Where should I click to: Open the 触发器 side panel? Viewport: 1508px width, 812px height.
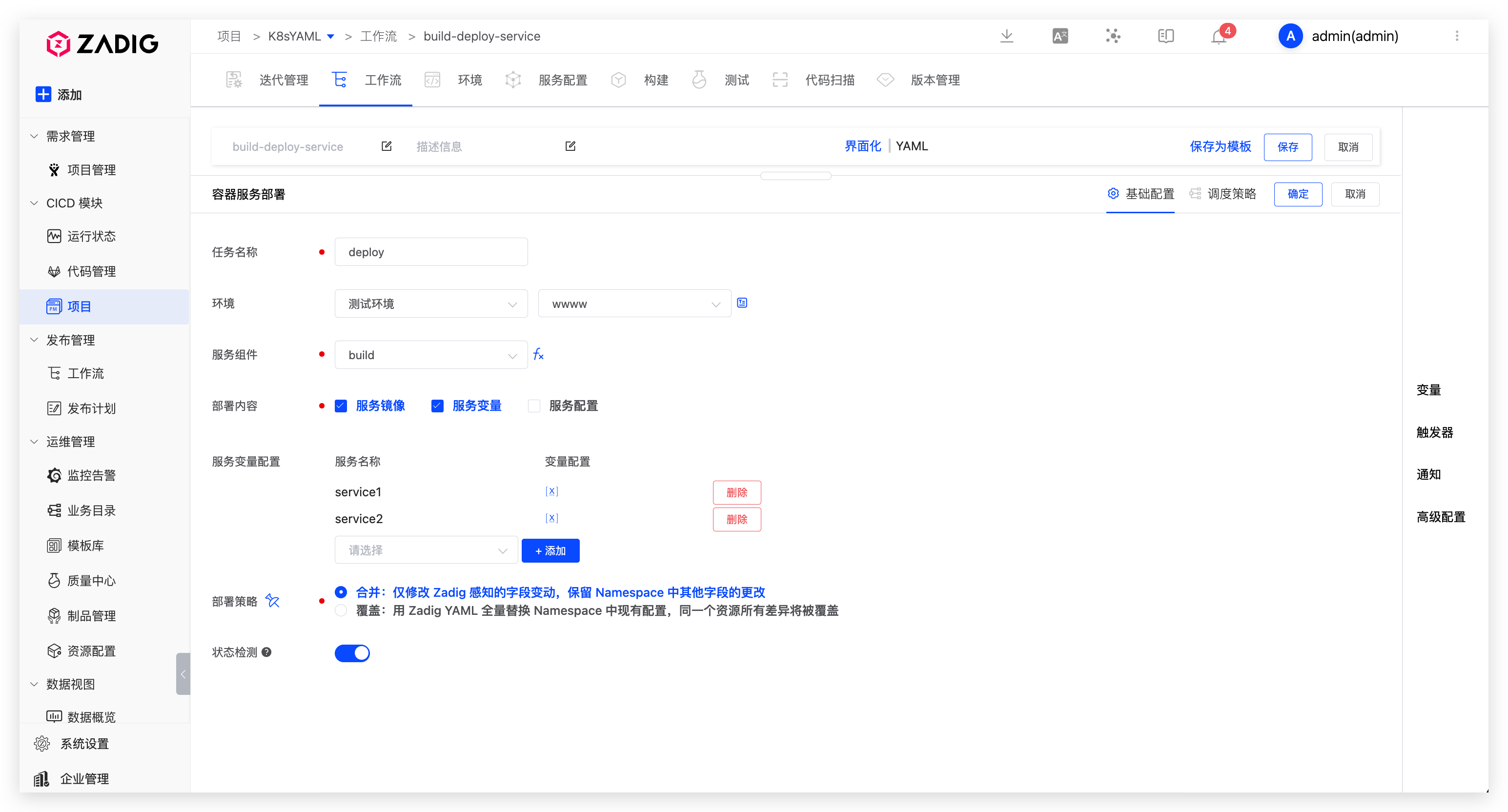[1434, 432]
